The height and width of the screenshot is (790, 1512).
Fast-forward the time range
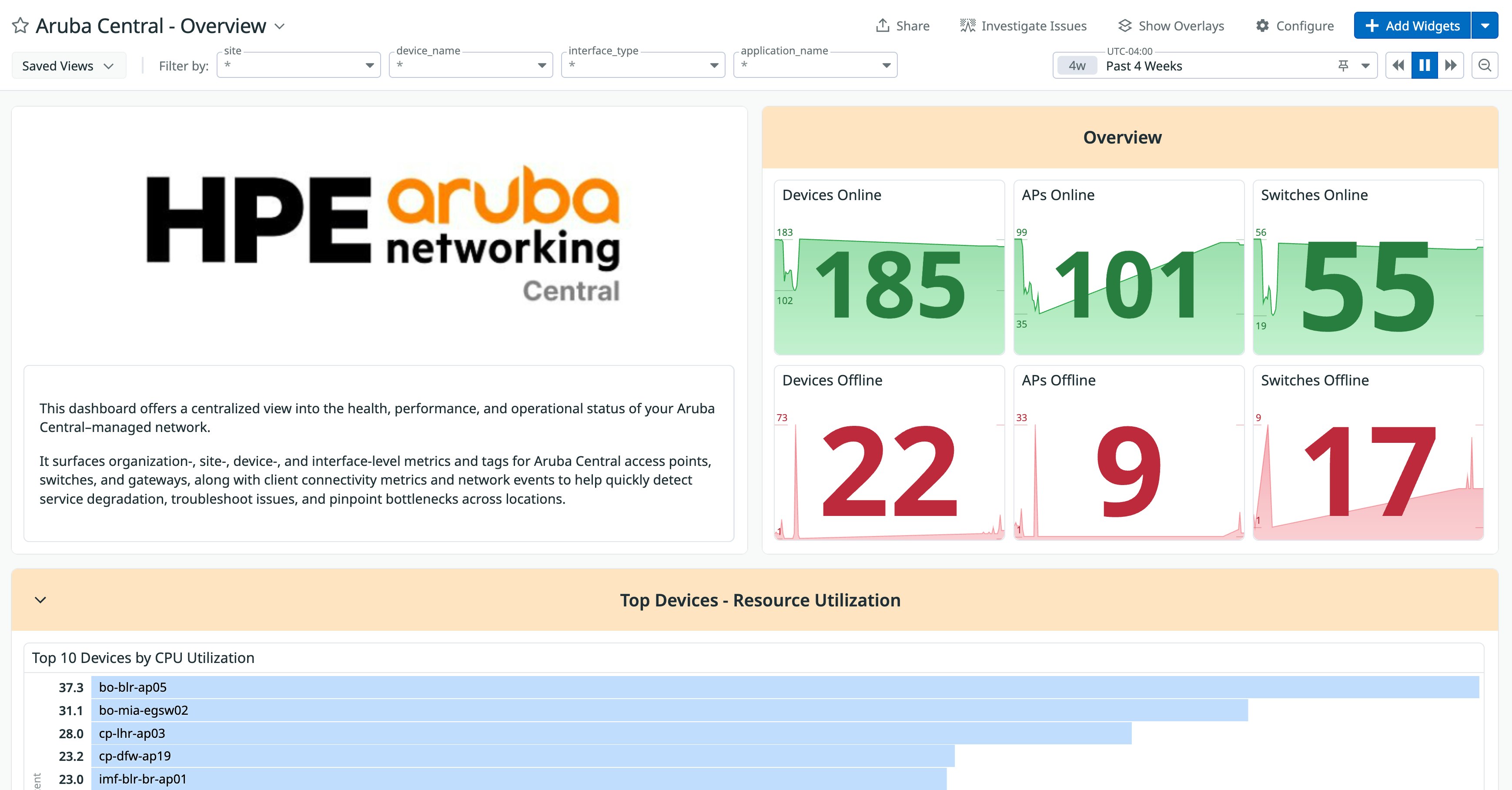click(x=1450, y=65)
